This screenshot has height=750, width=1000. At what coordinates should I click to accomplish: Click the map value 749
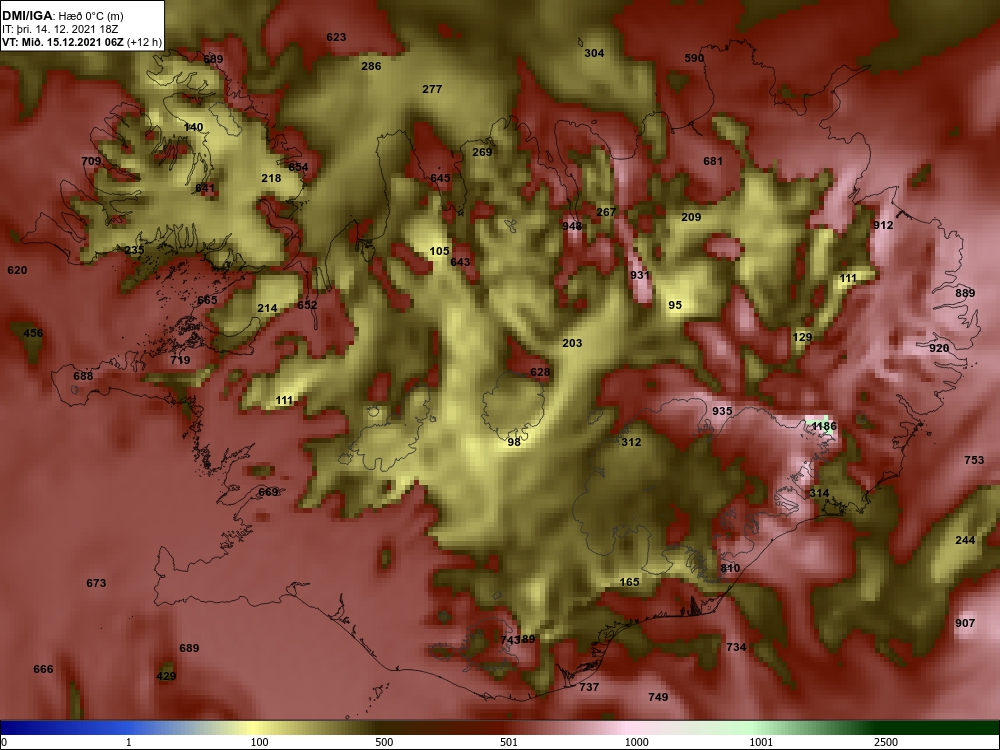(658, 698)
